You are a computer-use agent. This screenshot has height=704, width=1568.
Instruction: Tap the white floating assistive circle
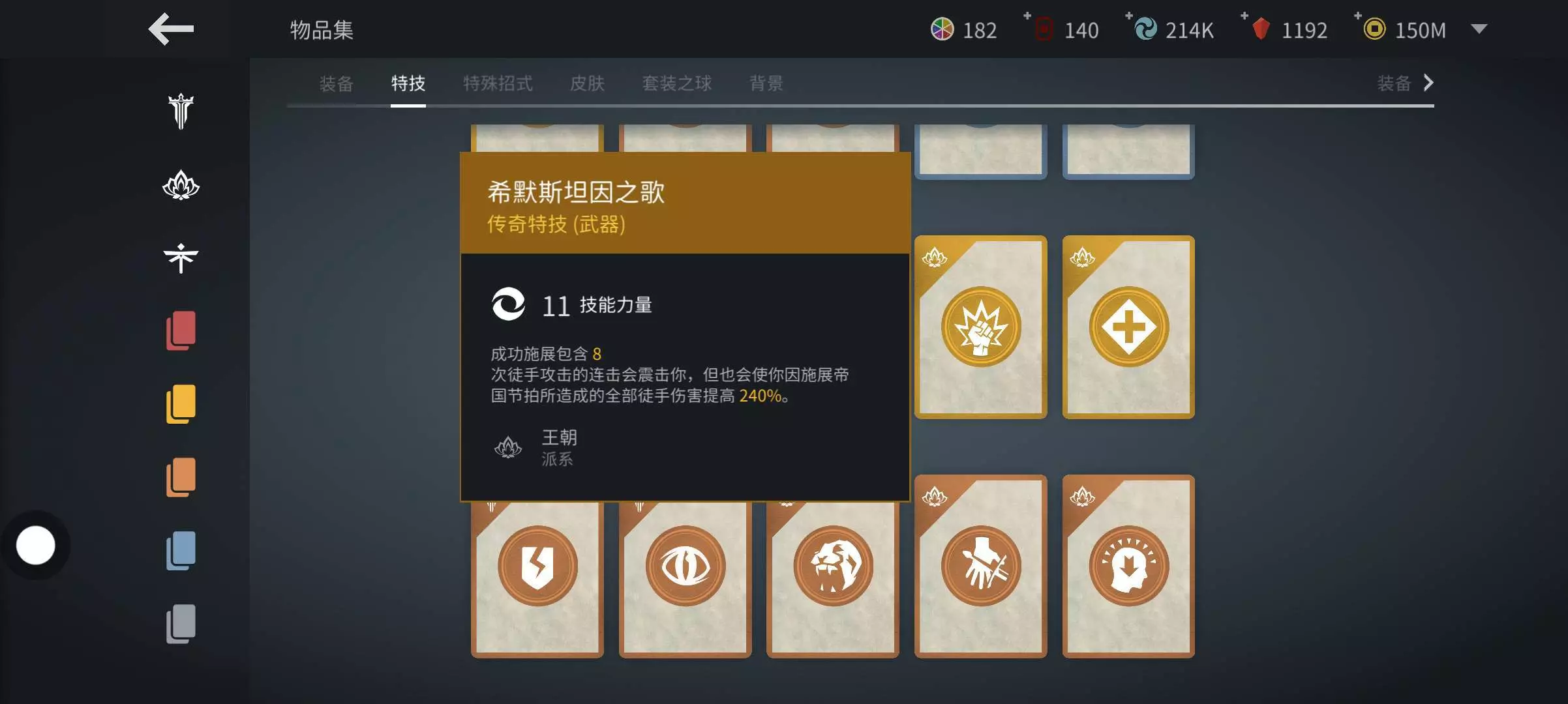point(36,546)
